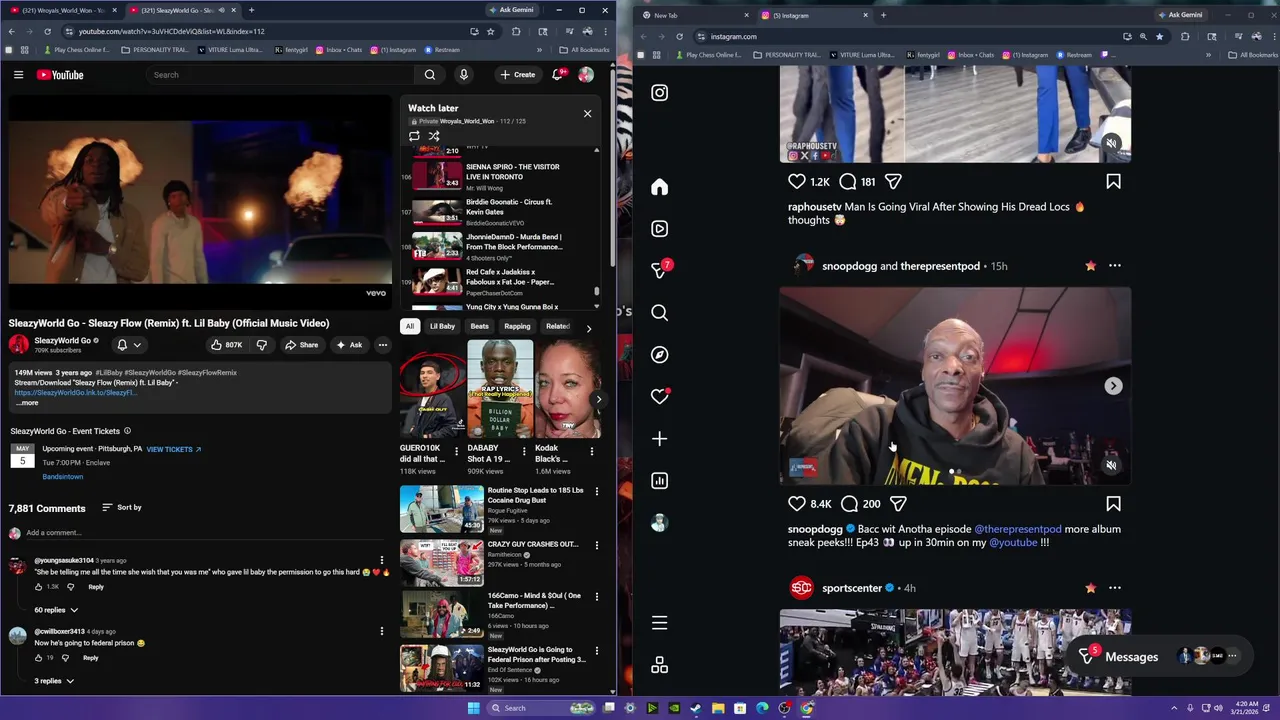
Task: Expand video description with ...more
Action: [27, 403]
